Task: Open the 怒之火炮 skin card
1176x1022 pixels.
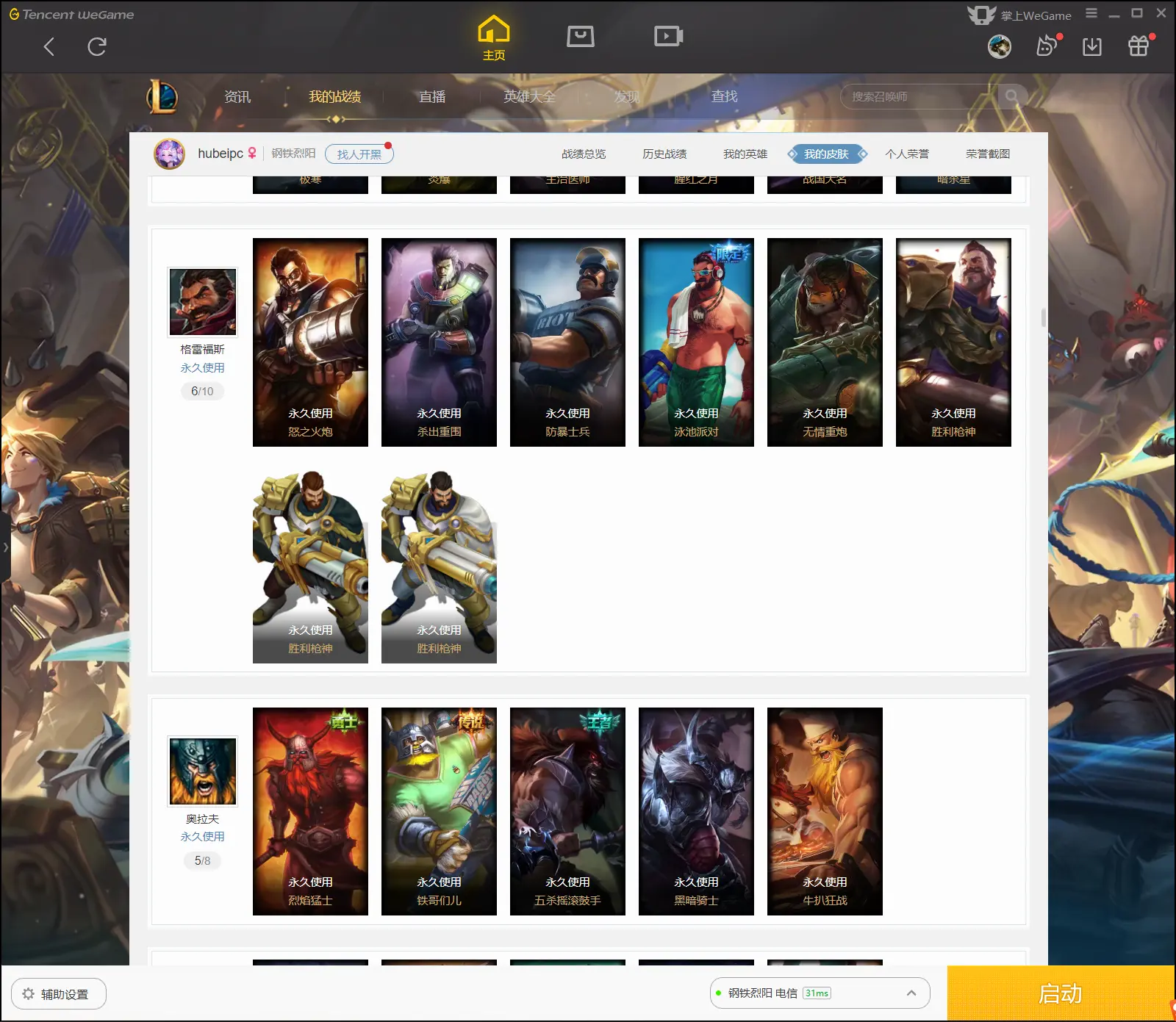Action: click(x=310, y=342)
